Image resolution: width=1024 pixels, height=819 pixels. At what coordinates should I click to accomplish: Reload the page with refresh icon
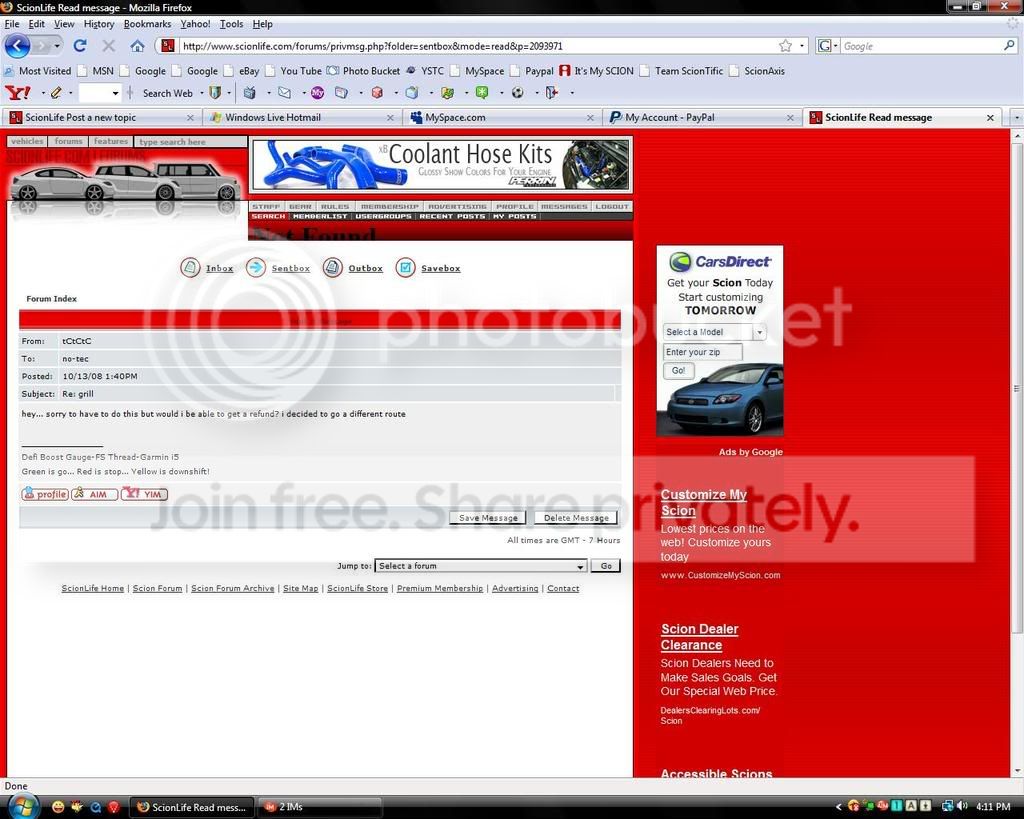click(x=80, y=46)
